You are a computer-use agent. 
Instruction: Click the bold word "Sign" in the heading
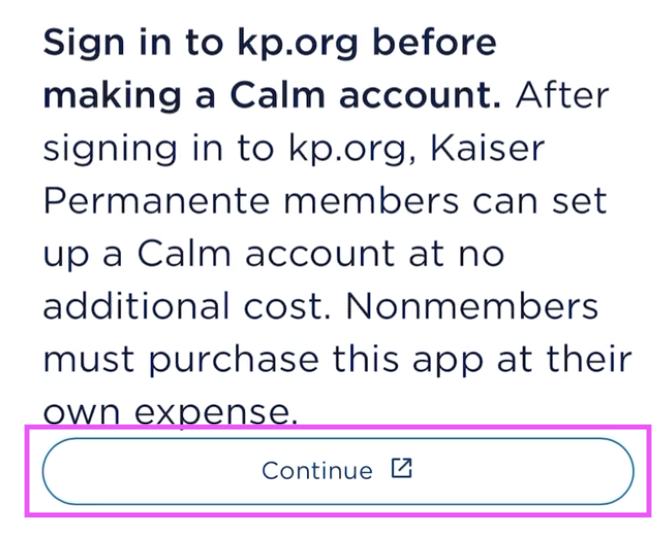coord(85,43)
